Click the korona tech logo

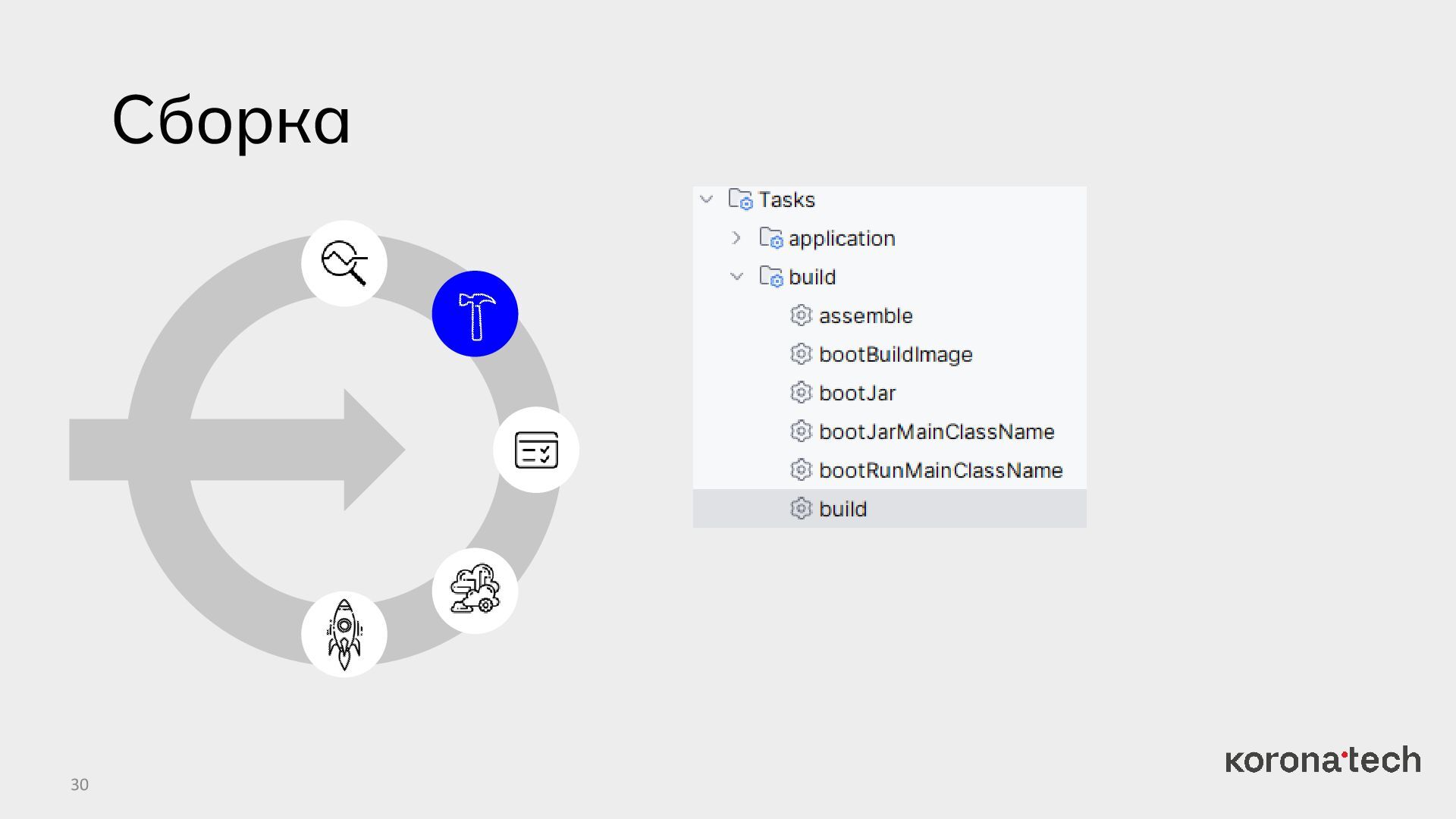(1323, 760)
